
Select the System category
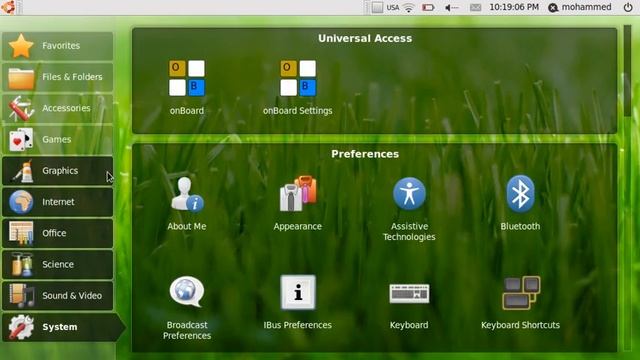(63, 327)
